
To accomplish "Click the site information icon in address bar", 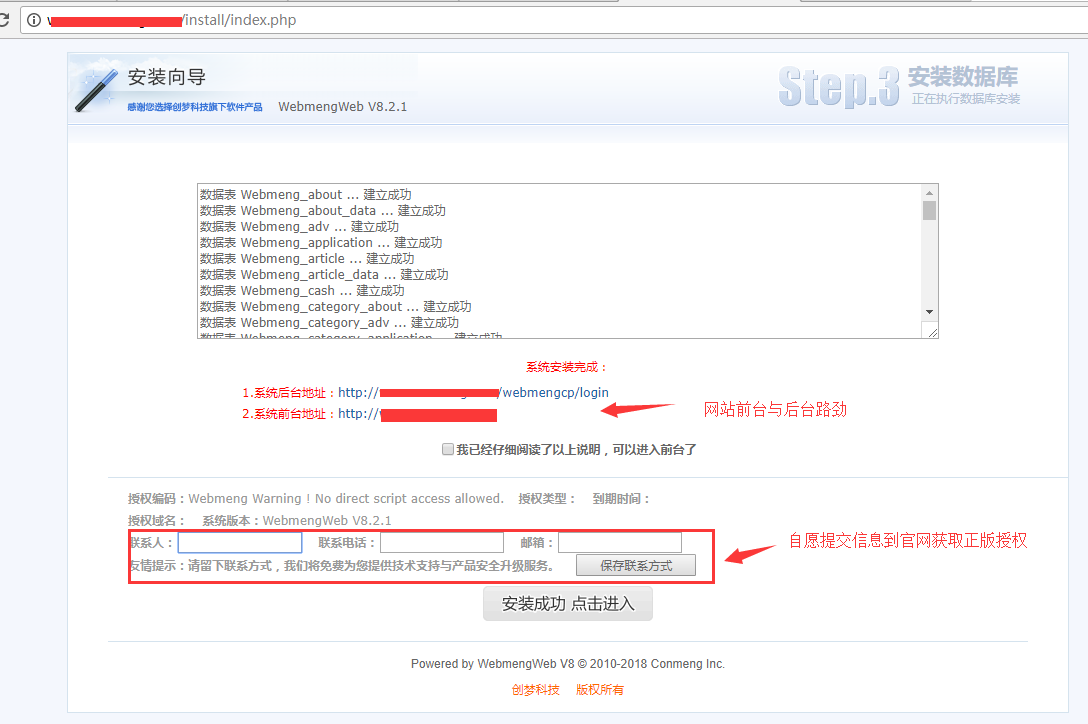I will [x=33, y=20].
